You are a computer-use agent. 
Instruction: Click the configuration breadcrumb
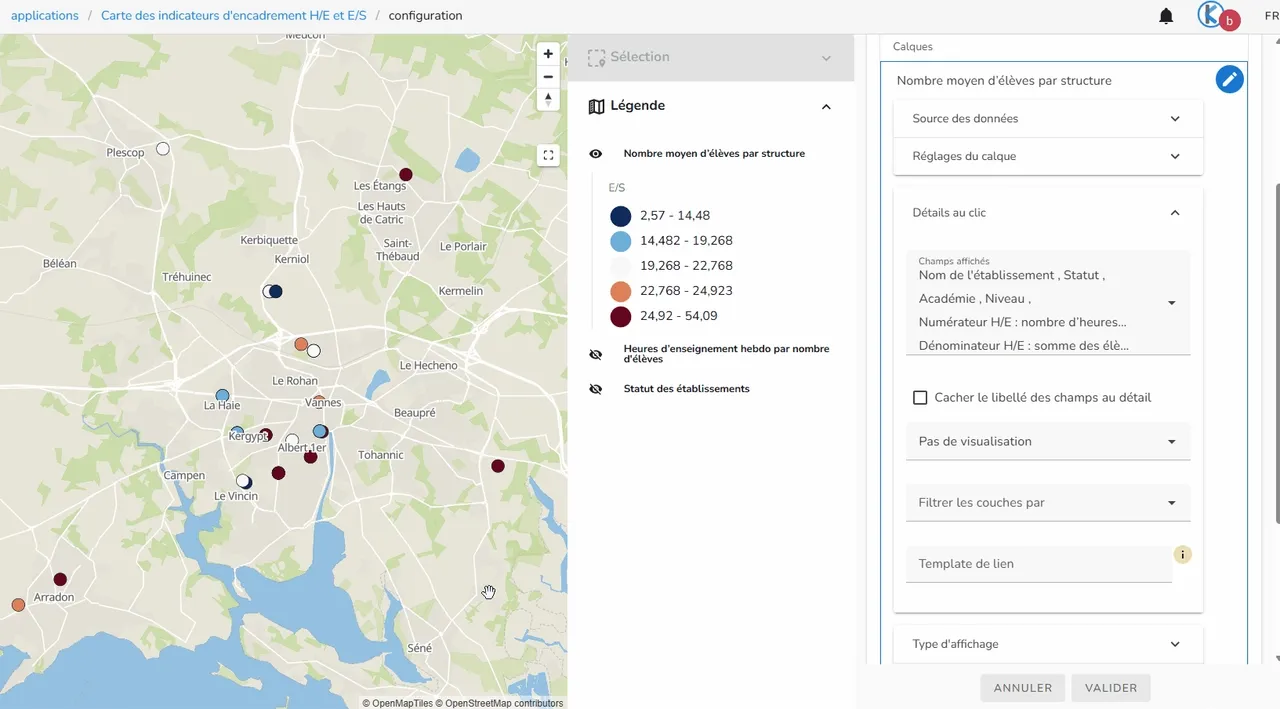point(425,15)
